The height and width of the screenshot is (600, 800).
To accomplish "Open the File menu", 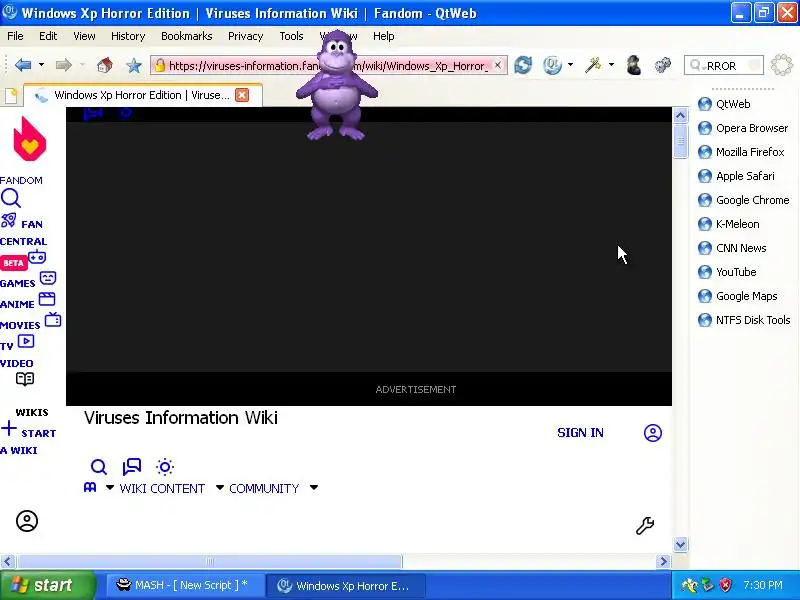I will 15,36.
